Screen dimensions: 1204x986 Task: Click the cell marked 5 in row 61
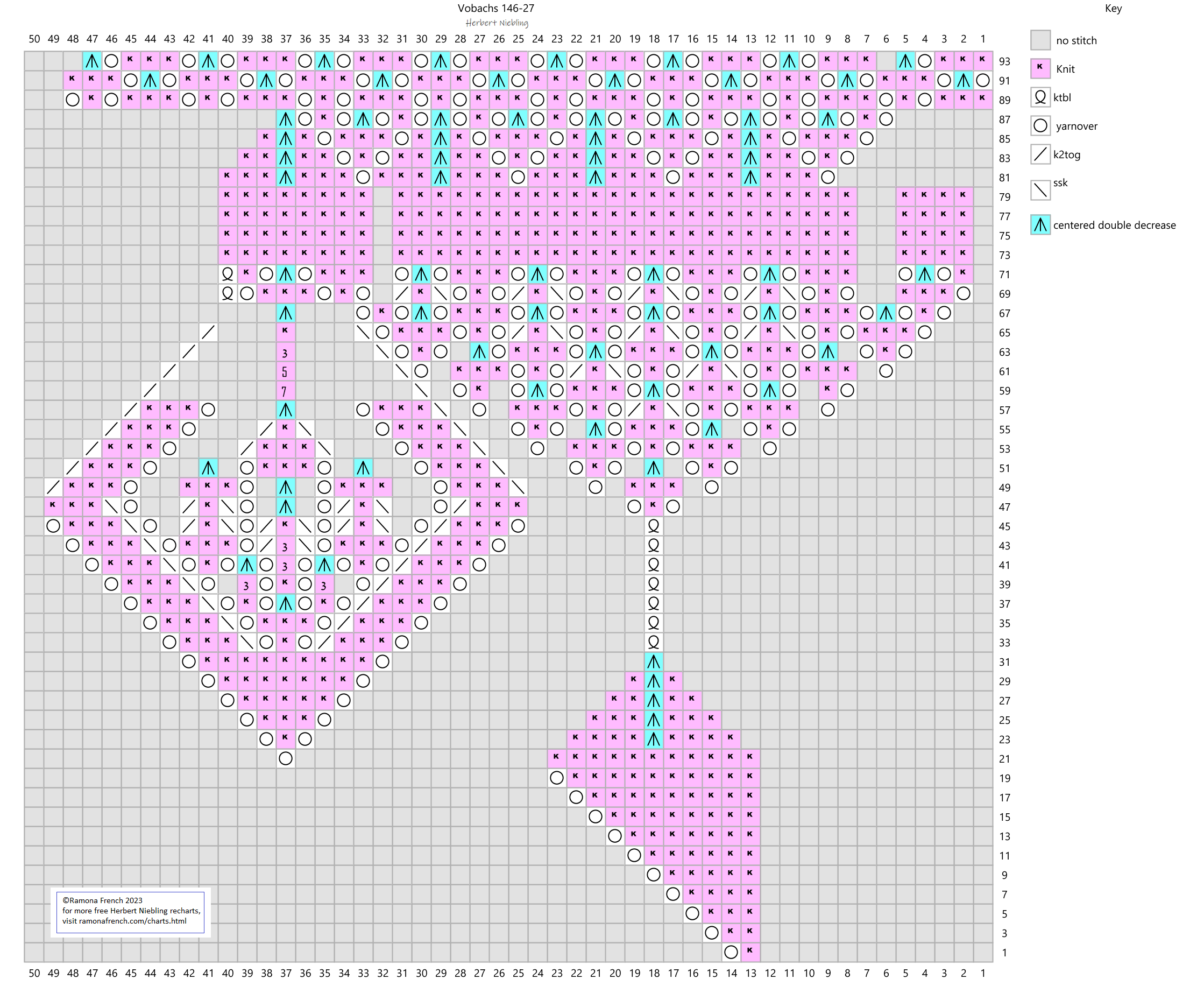[285, 371]
